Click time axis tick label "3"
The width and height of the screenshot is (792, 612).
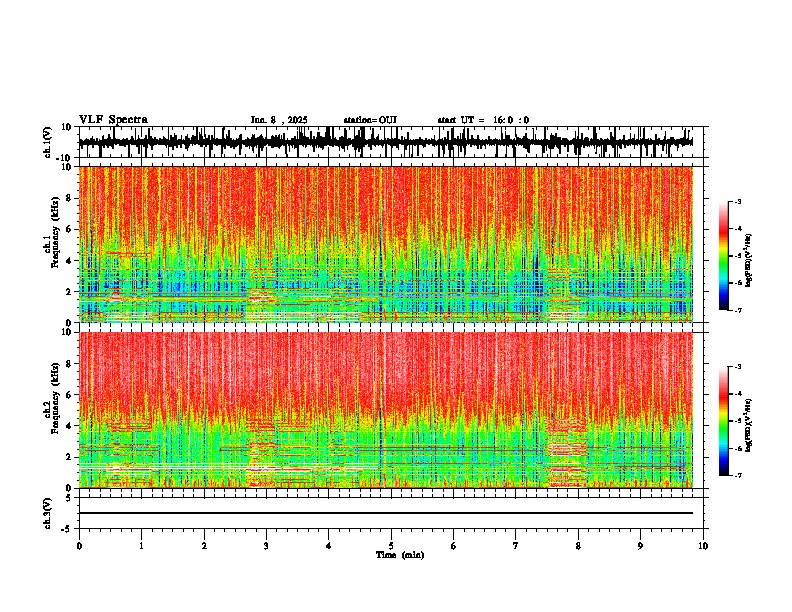(266, 546)
